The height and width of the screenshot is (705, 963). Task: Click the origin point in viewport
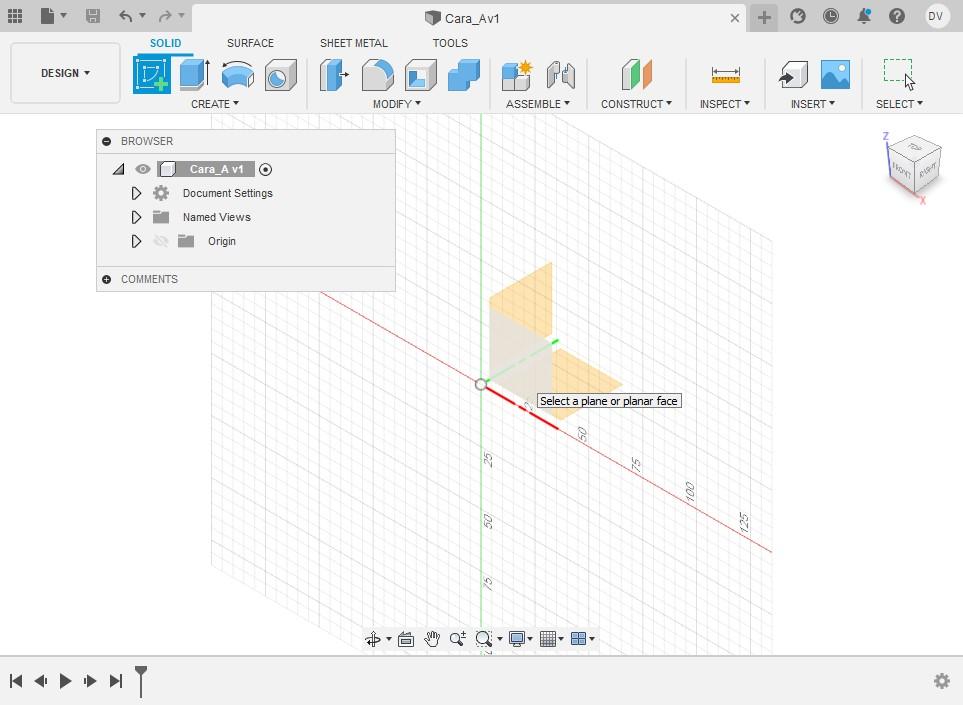pos(481,384)
